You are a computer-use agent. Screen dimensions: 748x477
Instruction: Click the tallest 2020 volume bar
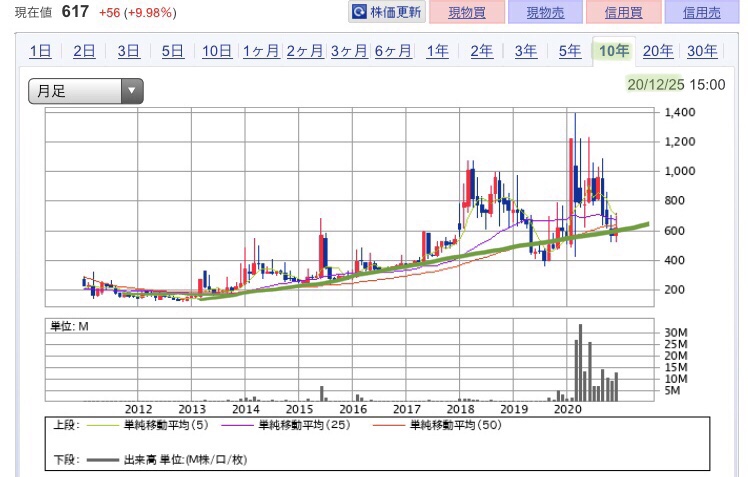click(581, 363)
